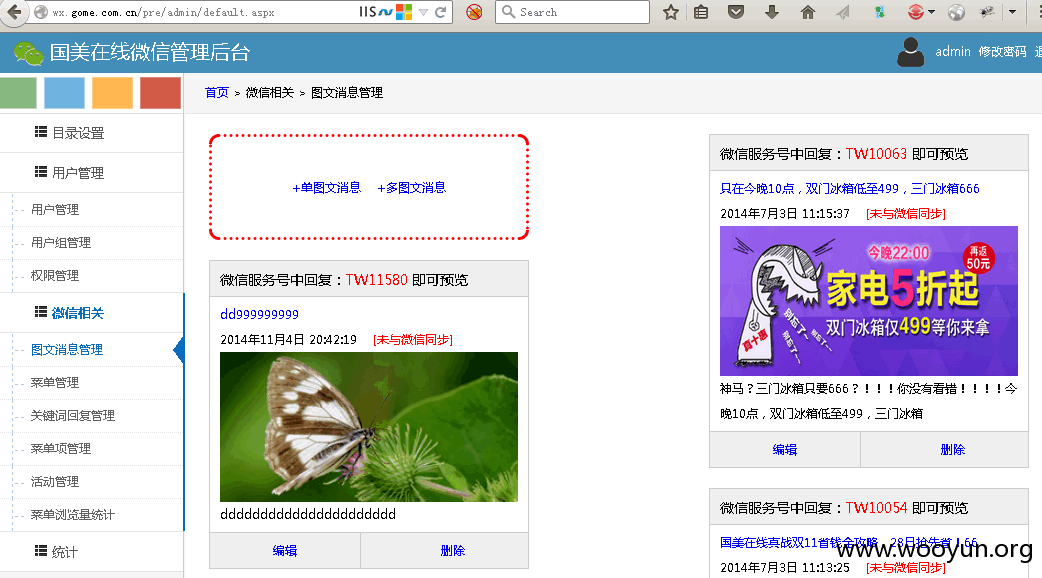Edit the TW11580 message with 编辑
The height and width of the screenshot is (578, 1042).
click(x=284, y=550)
